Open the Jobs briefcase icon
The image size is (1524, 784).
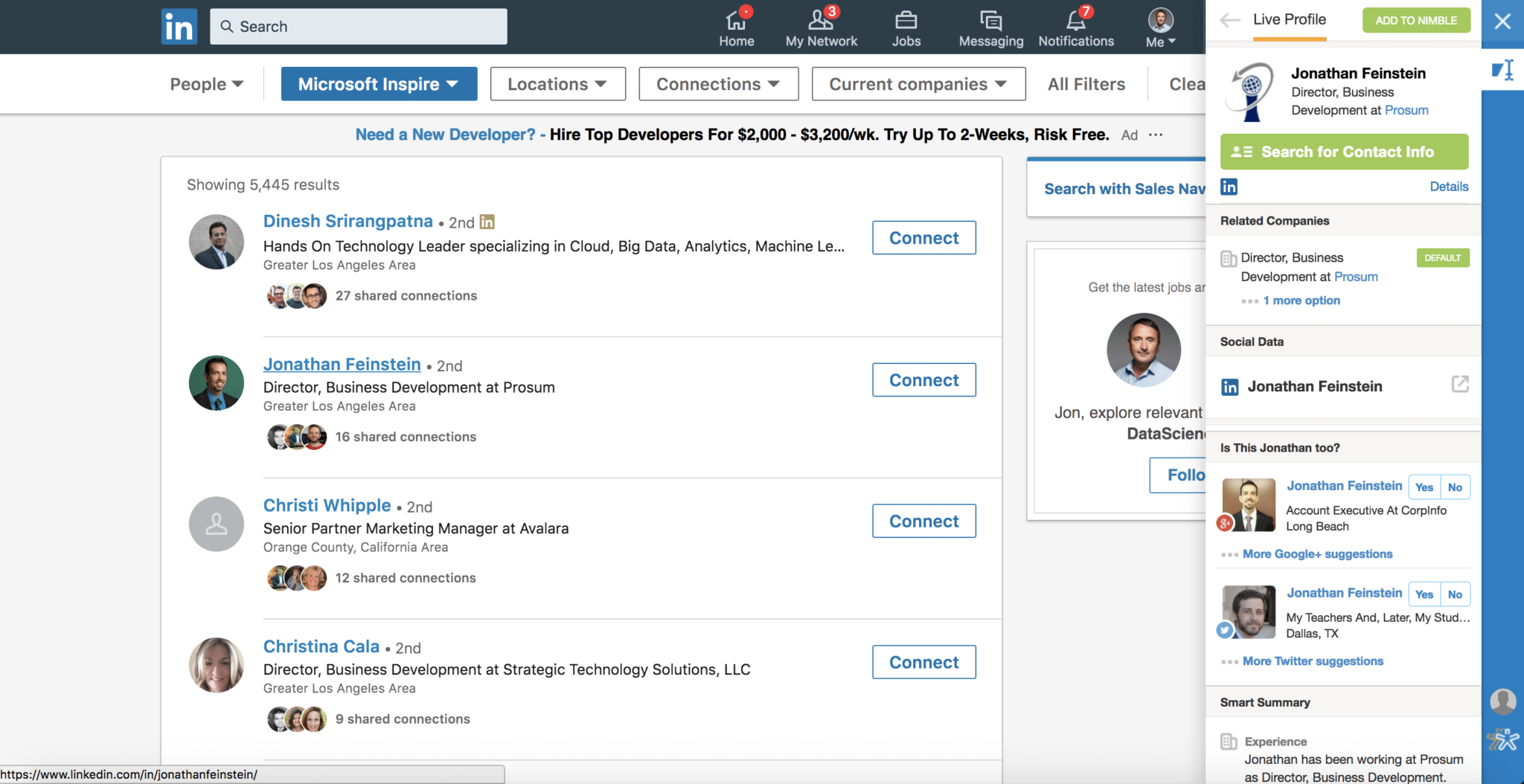[x=906, y=21]
